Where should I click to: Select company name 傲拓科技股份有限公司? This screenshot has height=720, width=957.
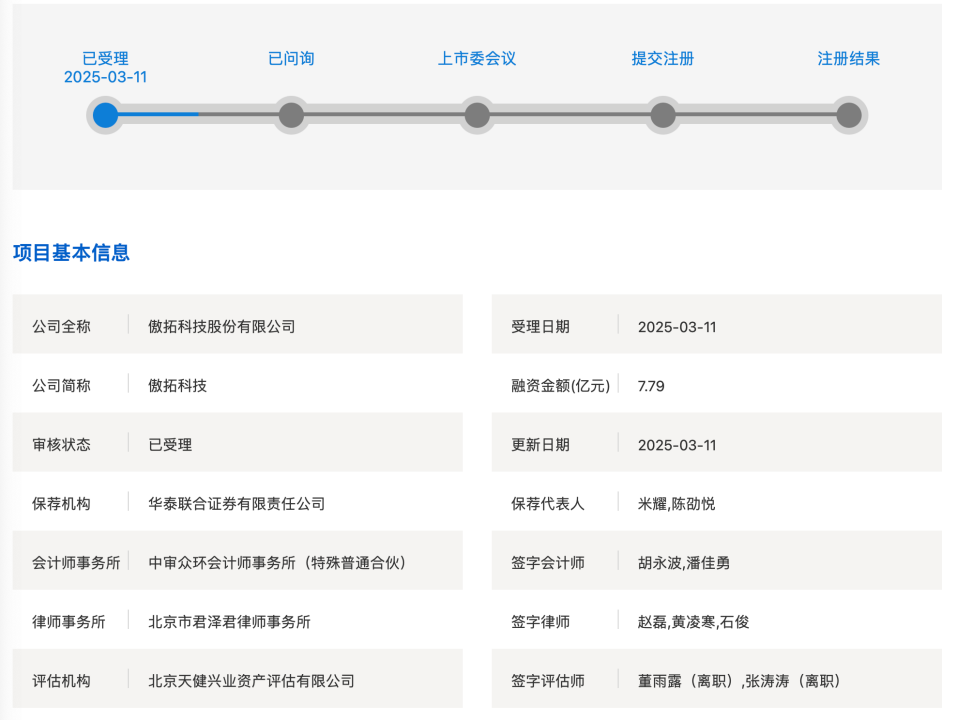coord(222,326)
